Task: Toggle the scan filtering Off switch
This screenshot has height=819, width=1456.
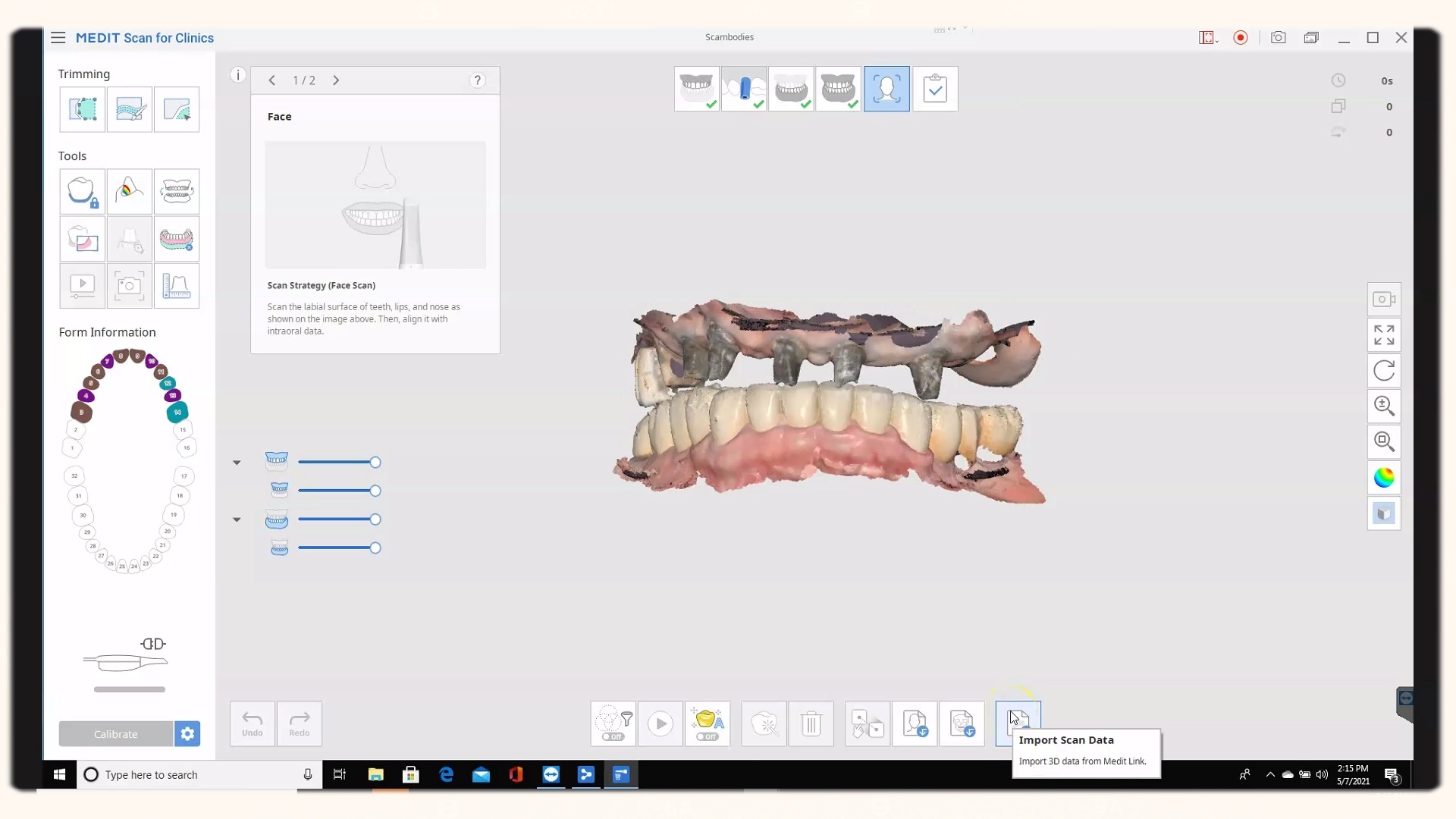Action: pos(613,736)
